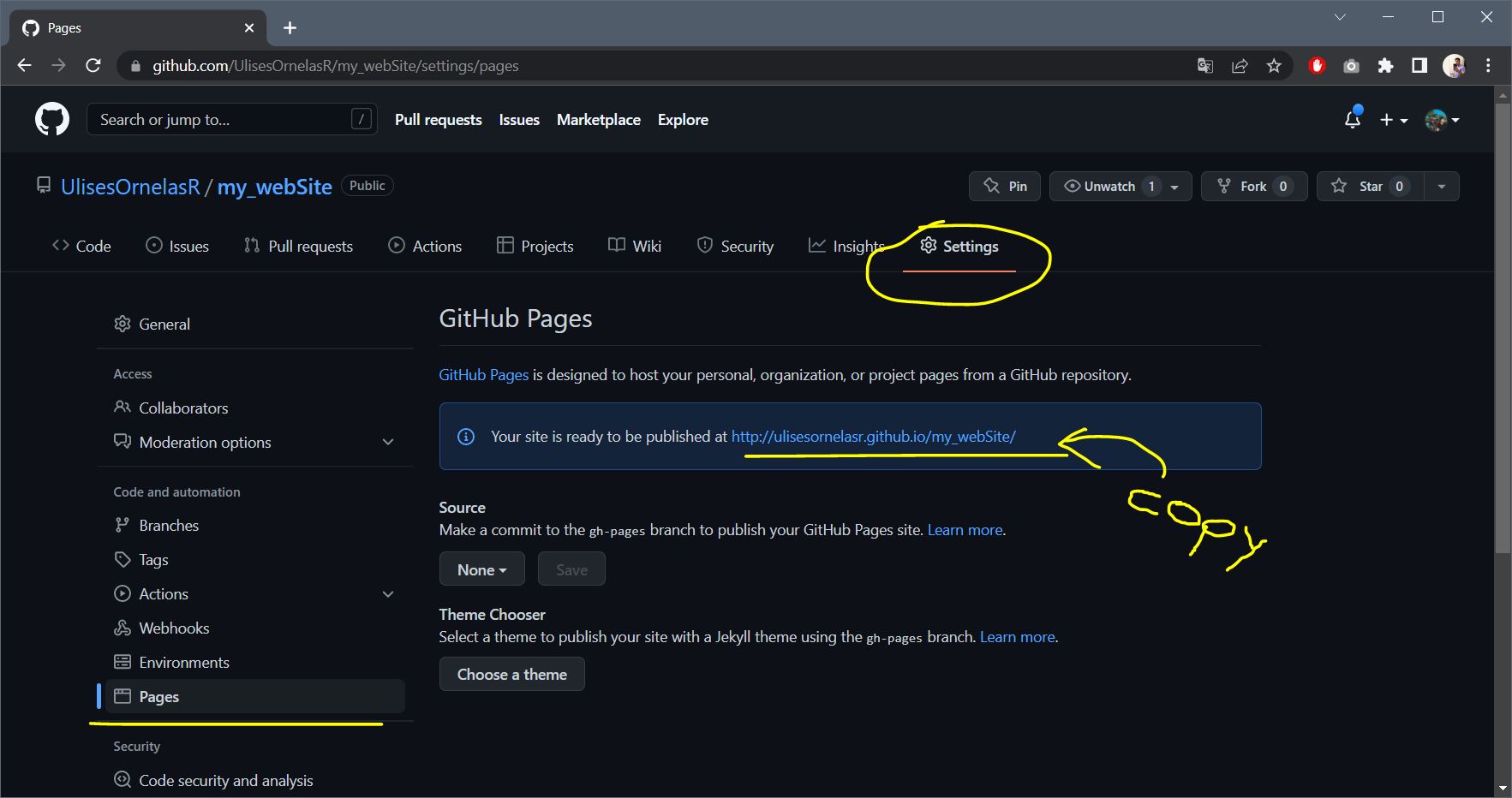Click Learn more under Source
Image resolution: width=1512 pixels, height=798 pixels.
(965, 530)
